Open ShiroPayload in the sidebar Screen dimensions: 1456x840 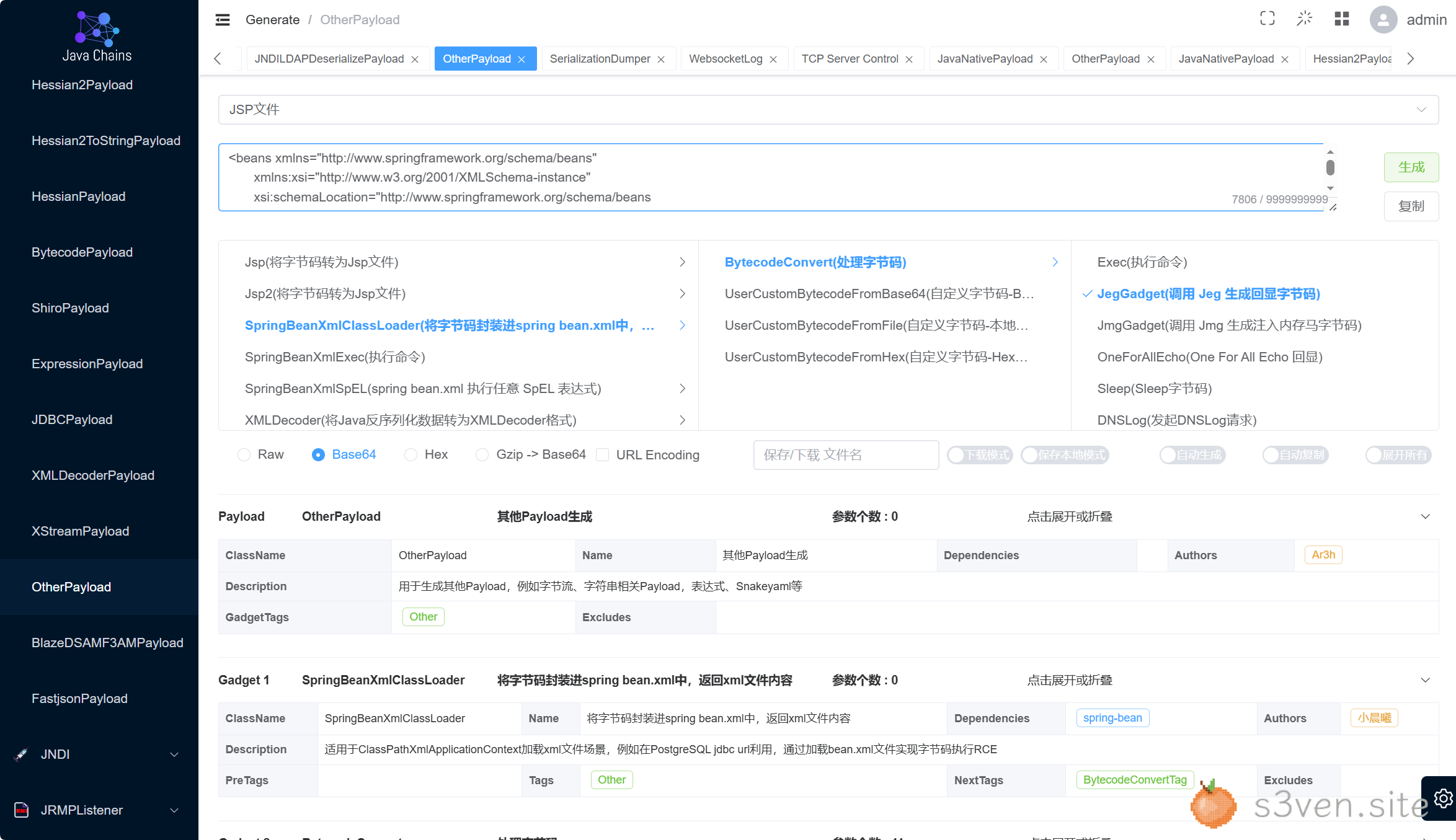pos(70,308)
